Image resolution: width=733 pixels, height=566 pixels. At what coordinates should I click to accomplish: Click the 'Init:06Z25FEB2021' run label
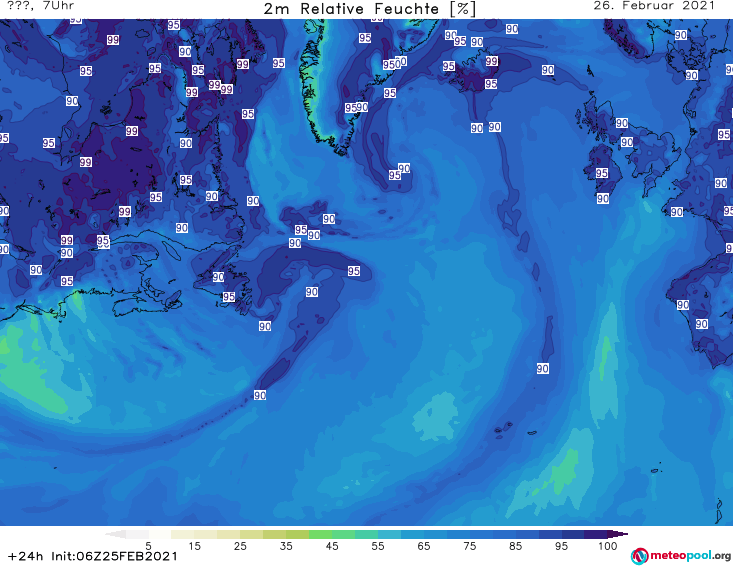pyautogui.click(x=115, y=557)
